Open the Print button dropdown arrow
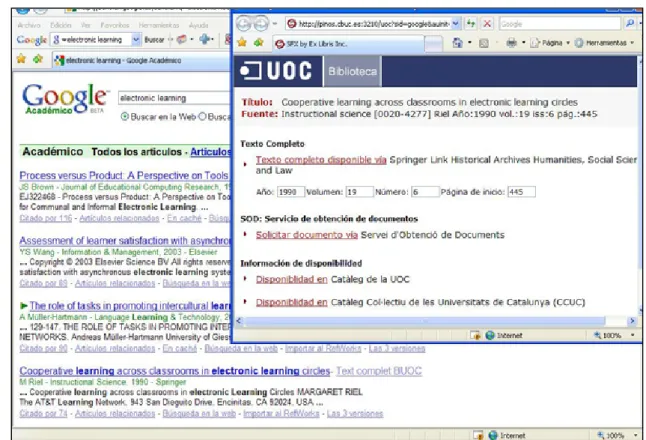The height and width of the screenshot is (440, 646). pos(523,42)
